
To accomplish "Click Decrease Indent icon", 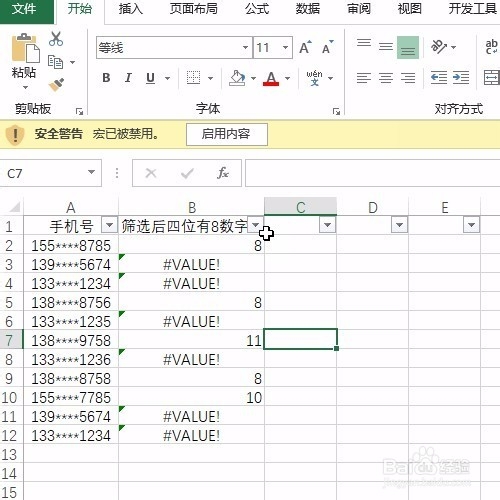I will pos(439,78).
